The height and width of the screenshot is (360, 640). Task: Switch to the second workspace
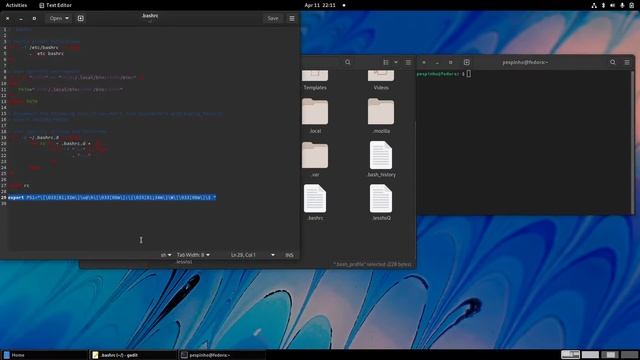(x=590, y=355)
